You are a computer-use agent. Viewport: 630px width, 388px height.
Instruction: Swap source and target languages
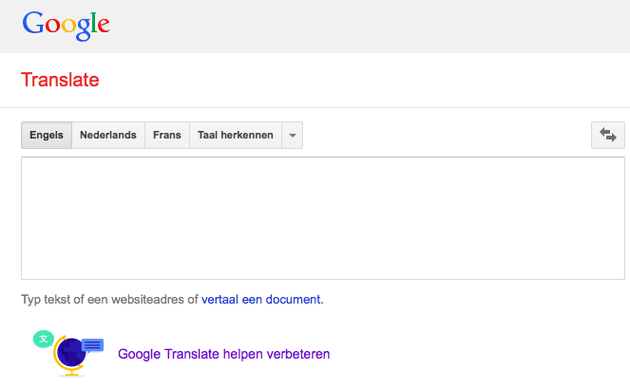tap(608, 135)
